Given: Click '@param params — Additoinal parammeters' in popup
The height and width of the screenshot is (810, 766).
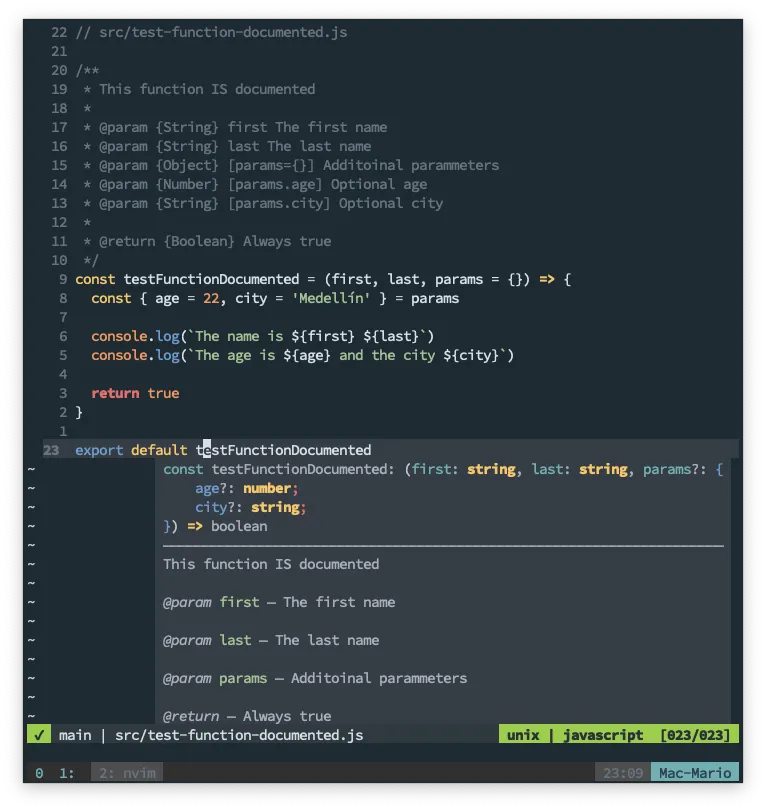Looking at the screenshot, I should 315,678.
